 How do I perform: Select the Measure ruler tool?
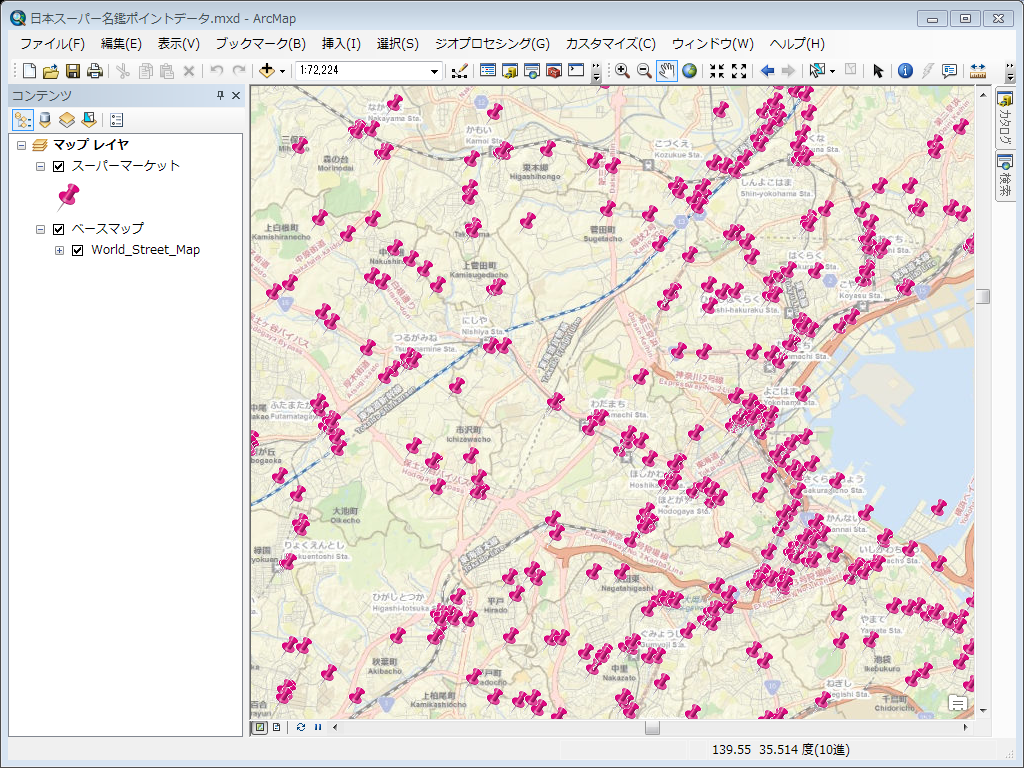[x=978, y=71]
